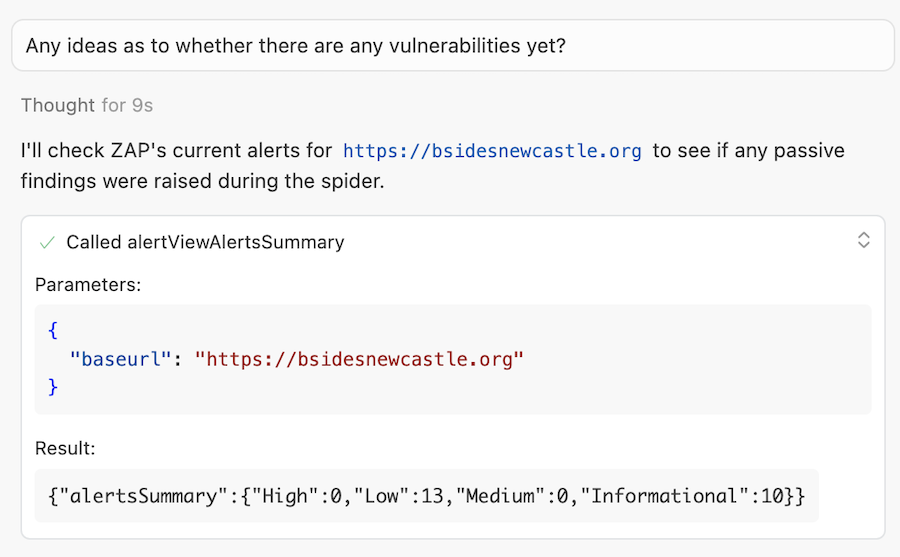Open the https://bsidesnewcastle.org link in the message
Viewport: 900px width, 557px height.
[492, 151]
